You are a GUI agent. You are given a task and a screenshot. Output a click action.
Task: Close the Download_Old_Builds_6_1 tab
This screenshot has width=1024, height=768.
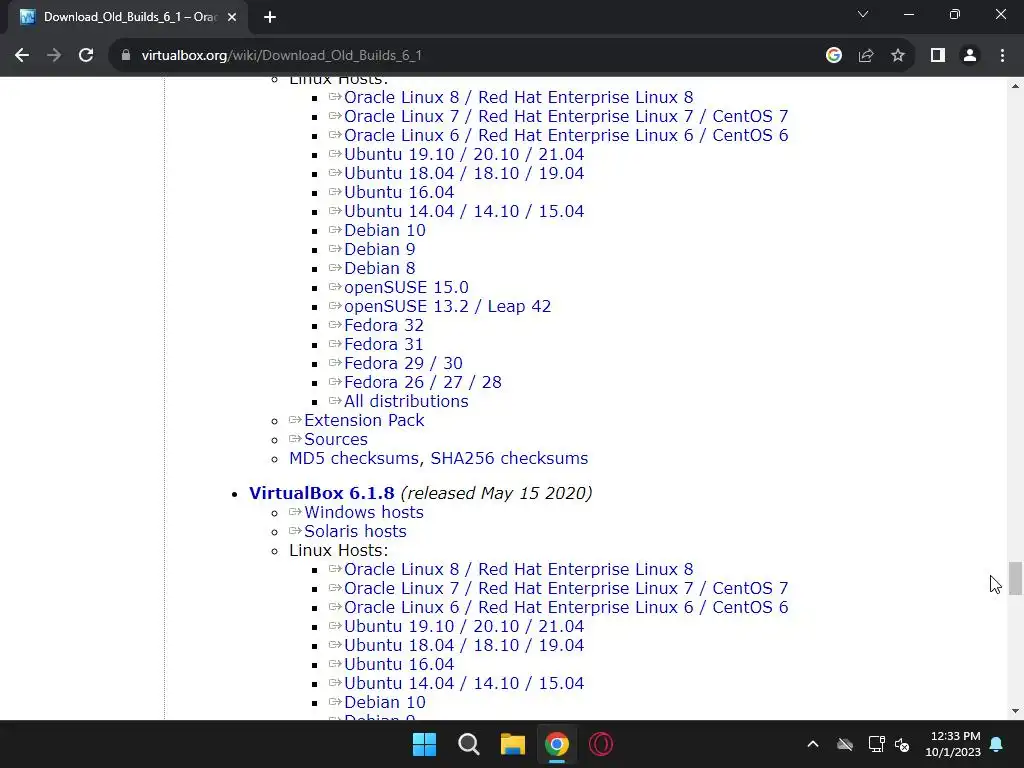click(x=232, y=17)
